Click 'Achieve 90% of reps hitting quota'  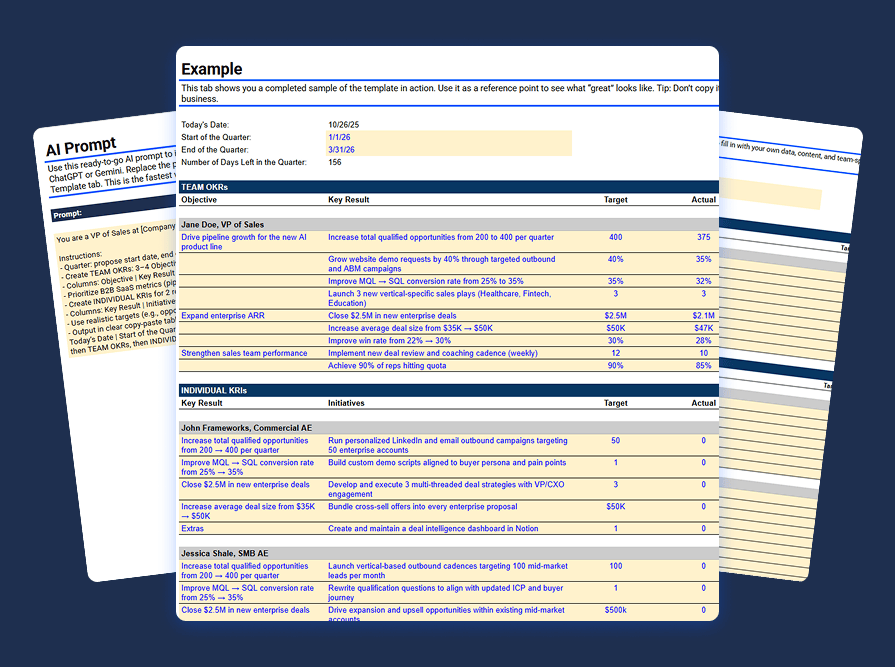click(x=387, y=366)
